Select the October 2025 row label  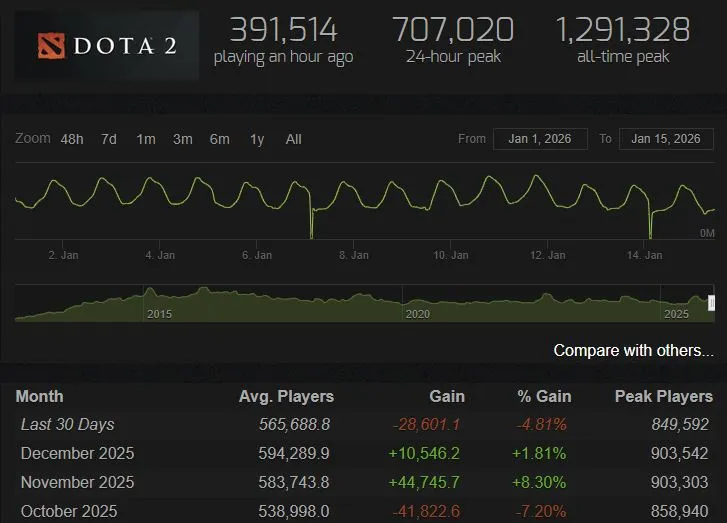69,511
